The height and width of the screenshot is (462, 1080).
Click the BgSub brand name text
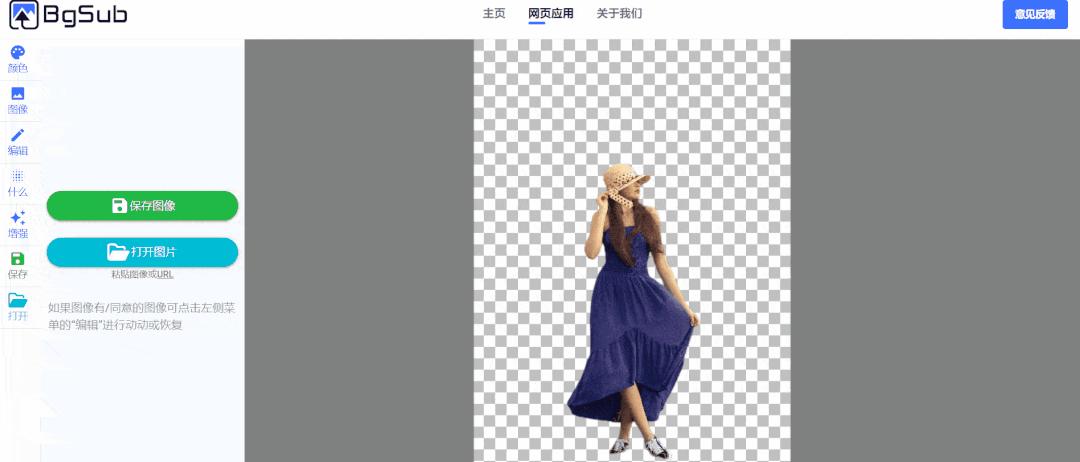84,15
